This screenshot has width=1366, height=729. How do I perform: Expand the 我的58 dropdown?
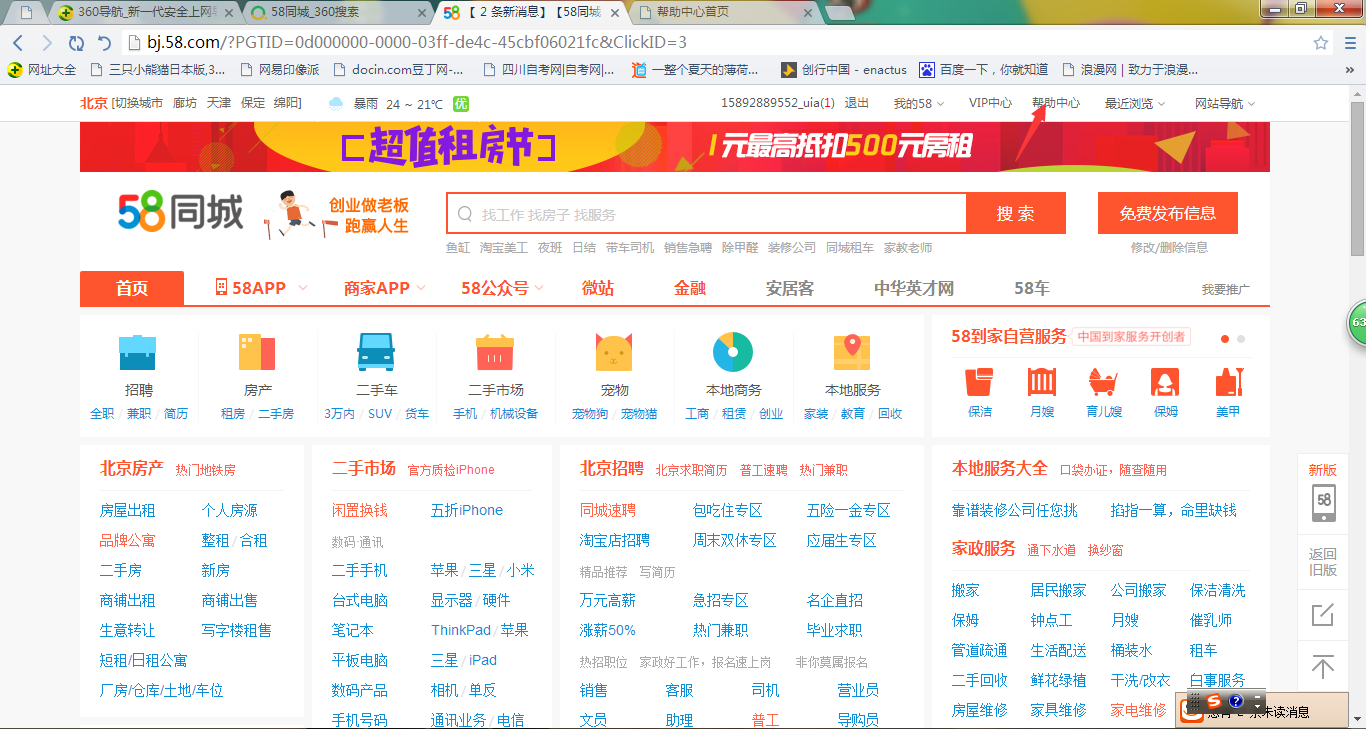918,103
